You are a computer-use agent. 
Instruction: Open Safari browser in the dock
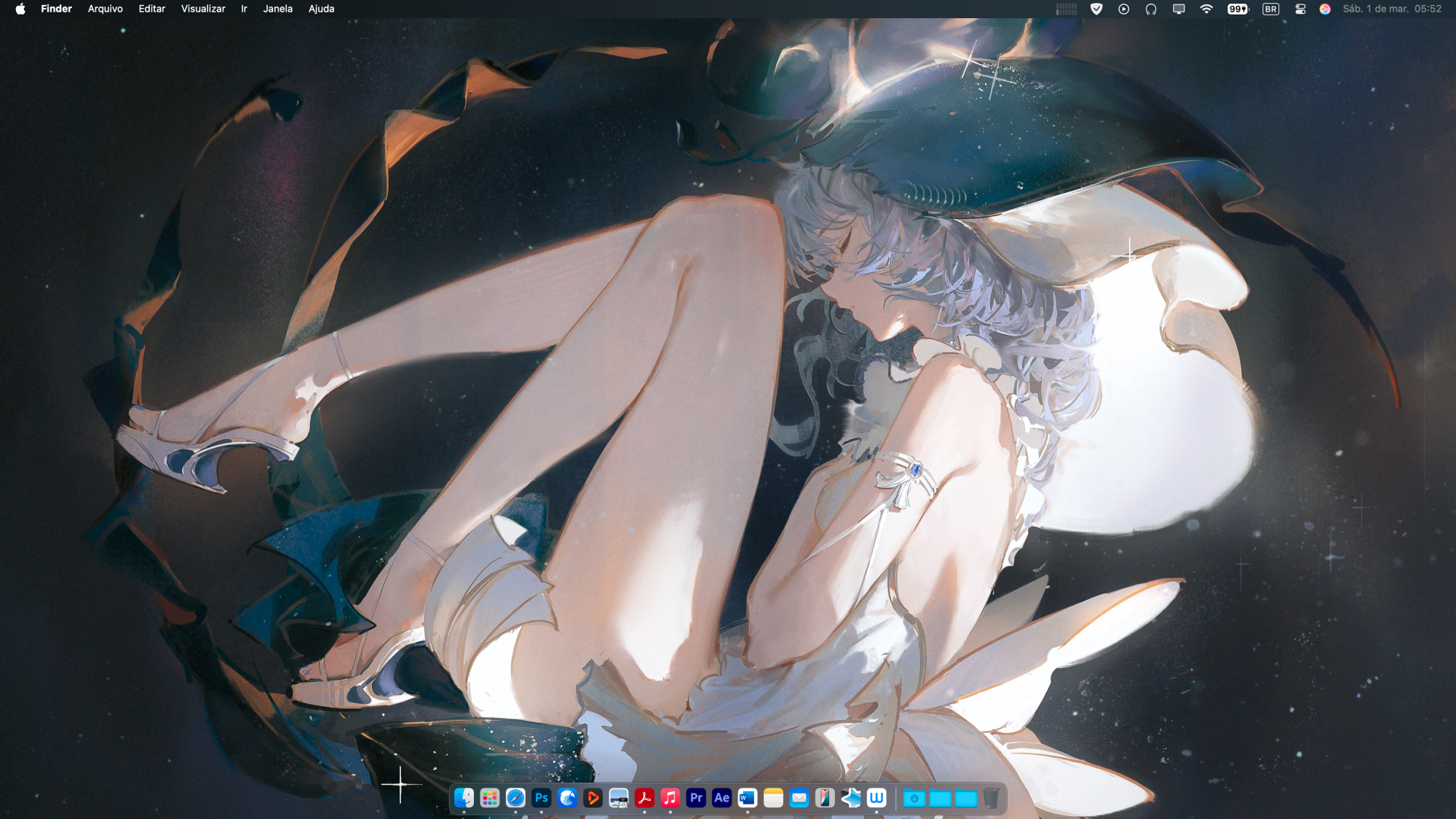(515, 798)
